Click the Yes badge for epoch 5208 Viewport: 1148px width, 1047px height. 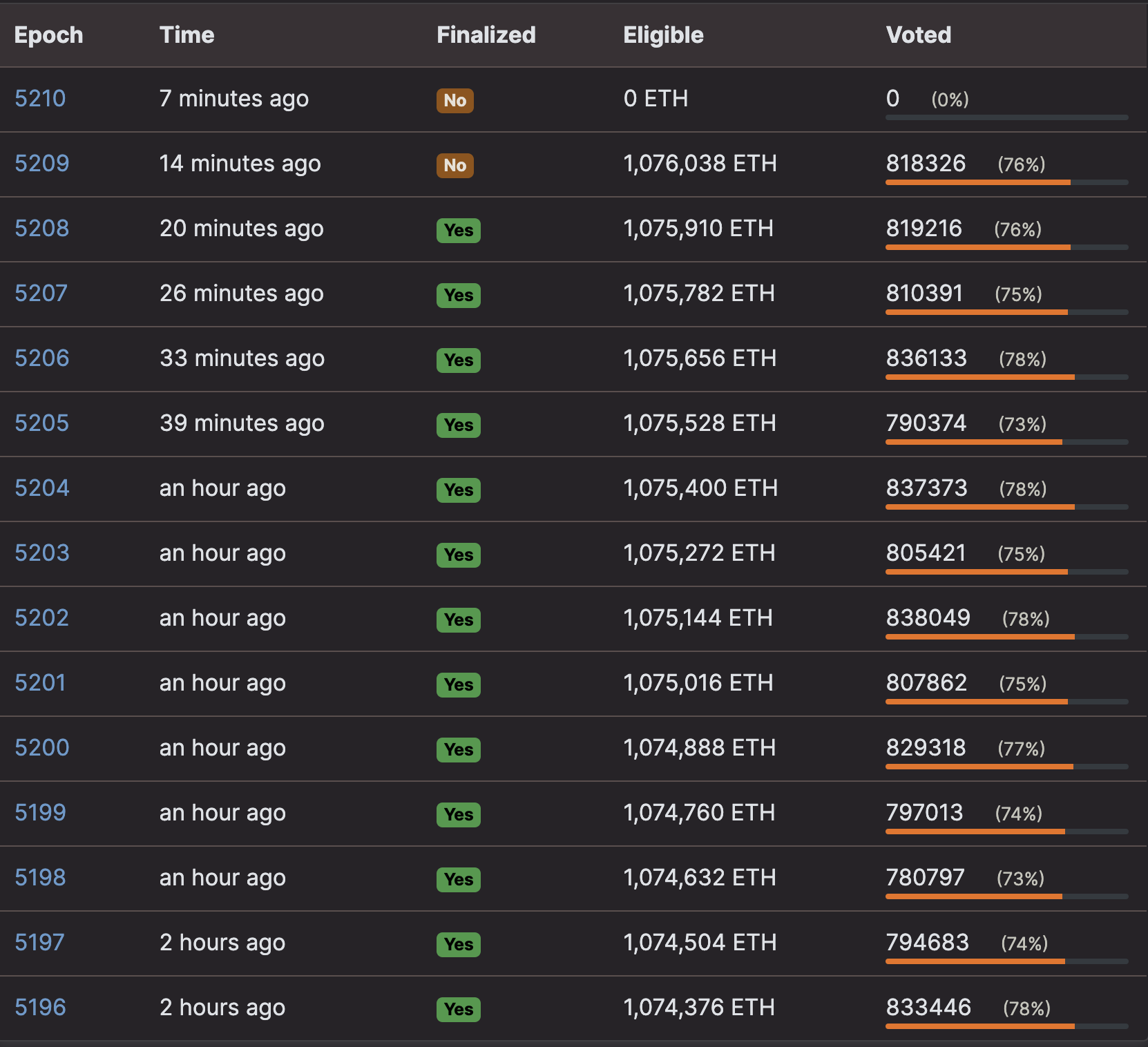[459, 230]
